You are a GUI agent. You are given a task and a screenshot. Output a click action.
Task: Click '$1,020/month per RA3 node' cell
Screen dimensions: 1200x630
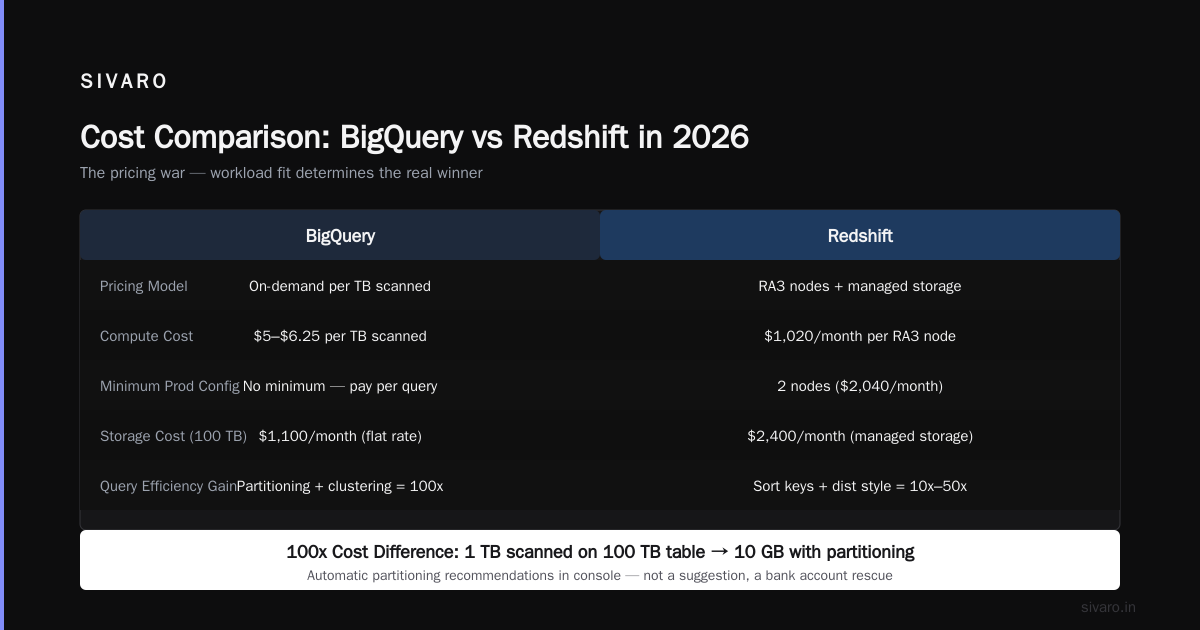point(860,336)
